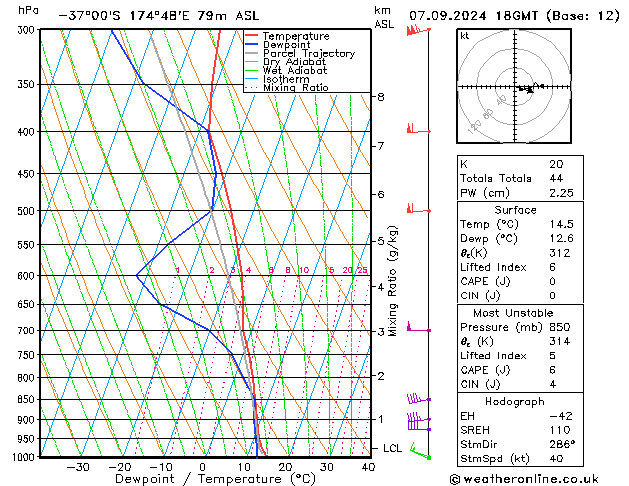Click the 'SREH' value 110

[560, 430]
